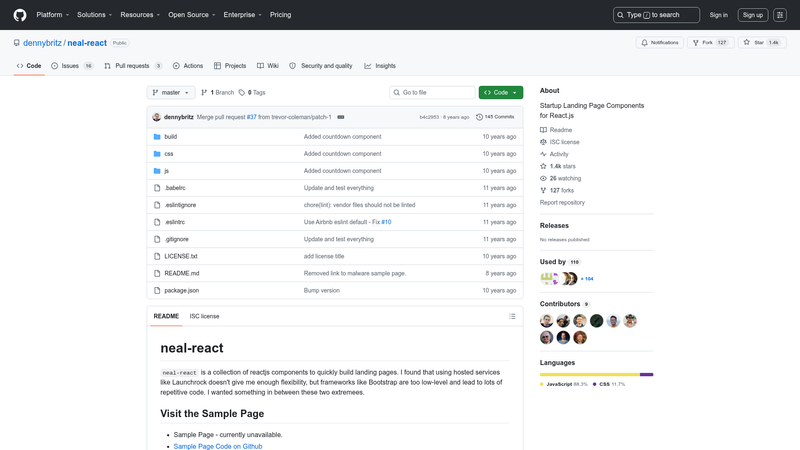
Task: Open the green Code dropdown button
Action: 501,92
